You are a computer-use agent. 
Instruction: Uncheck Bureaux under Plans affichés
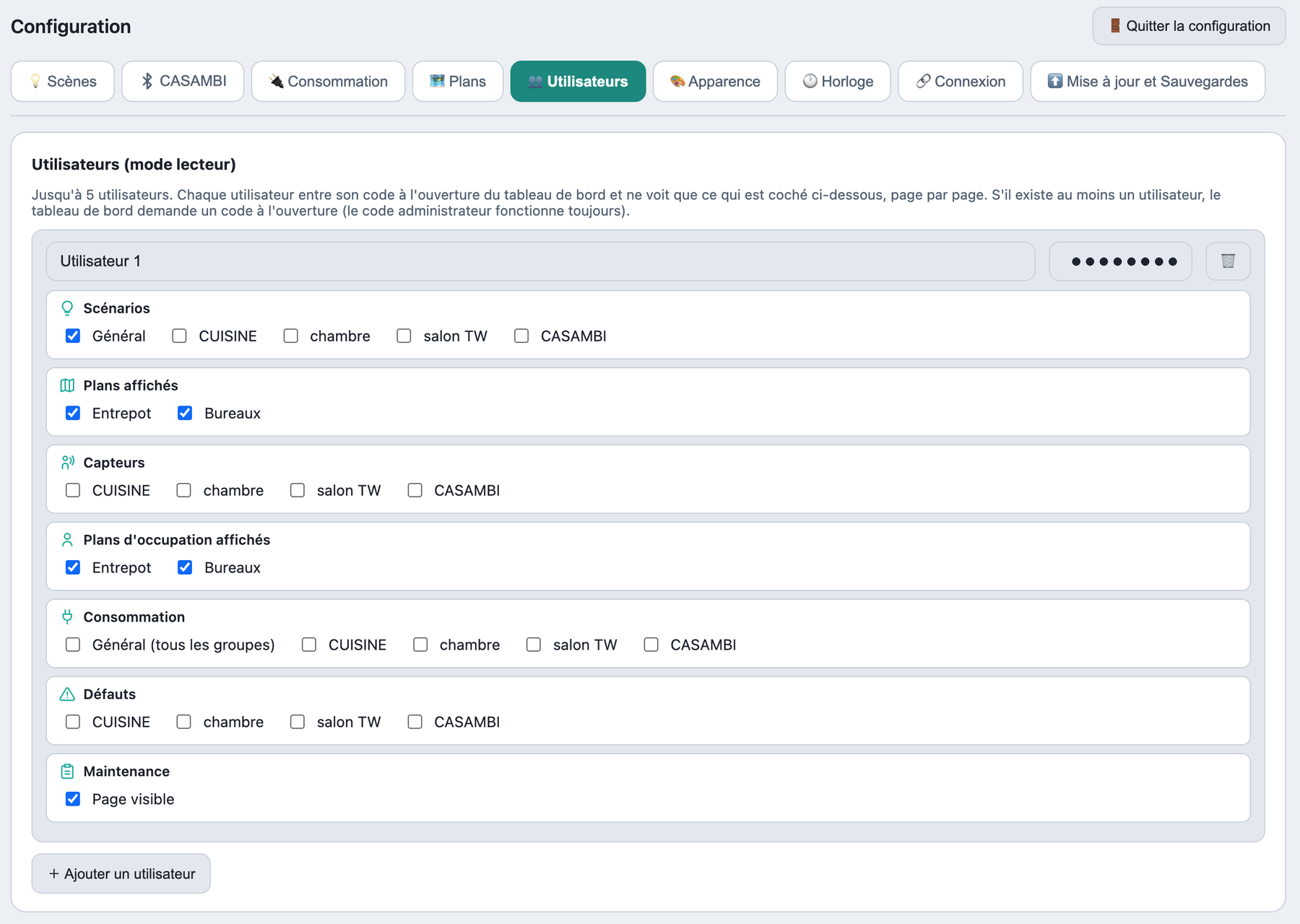tap(185, 413)
